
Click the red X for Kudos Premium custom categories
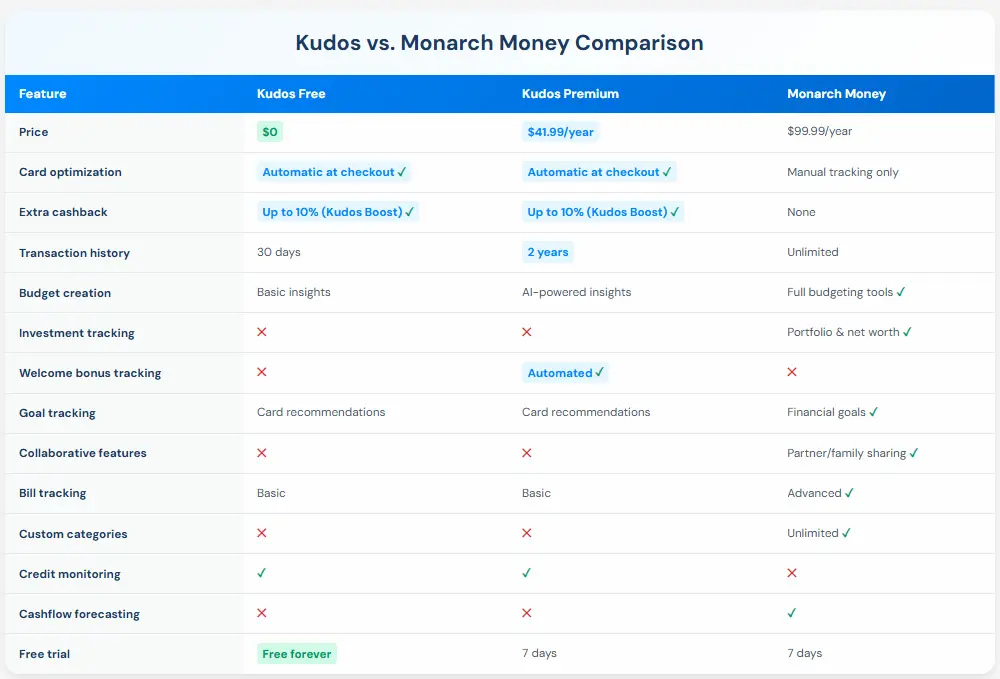[x=527, y=533]
